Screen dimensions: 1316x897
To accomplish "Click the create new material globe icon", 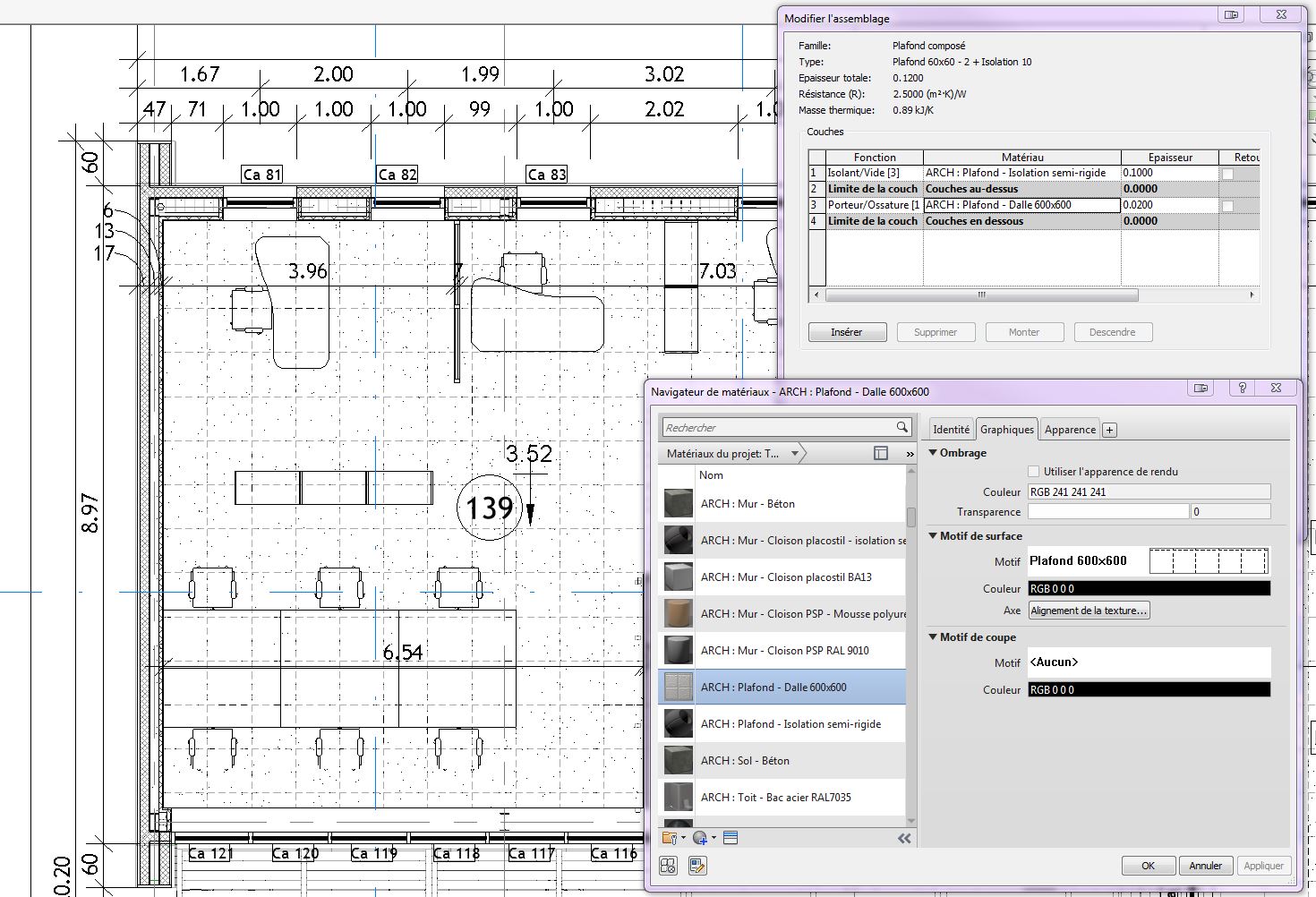I will [x=700, y=838].
